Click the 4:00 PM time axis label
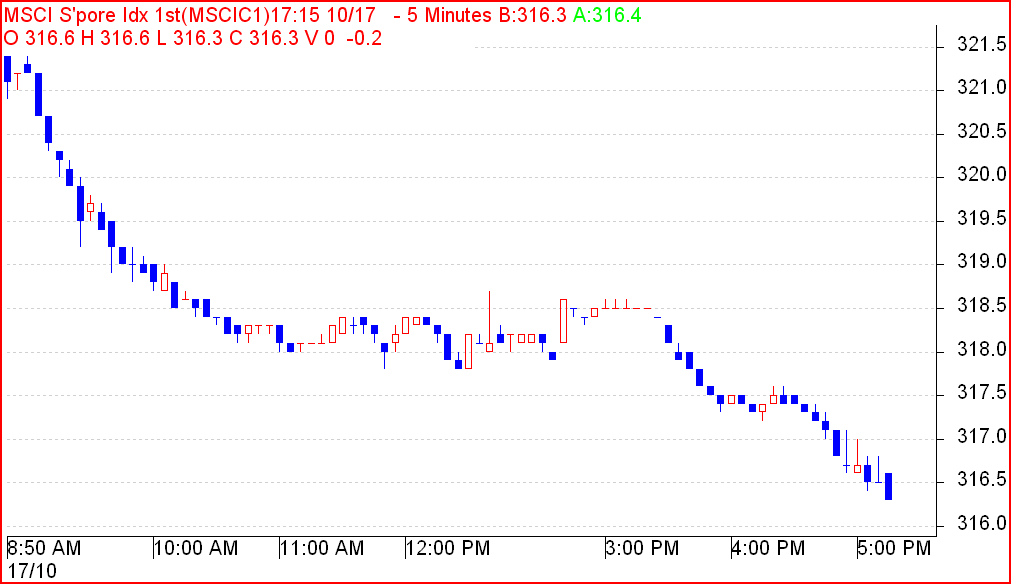Viewport: 1011px width, 584px height. click(x=769, y=548)
